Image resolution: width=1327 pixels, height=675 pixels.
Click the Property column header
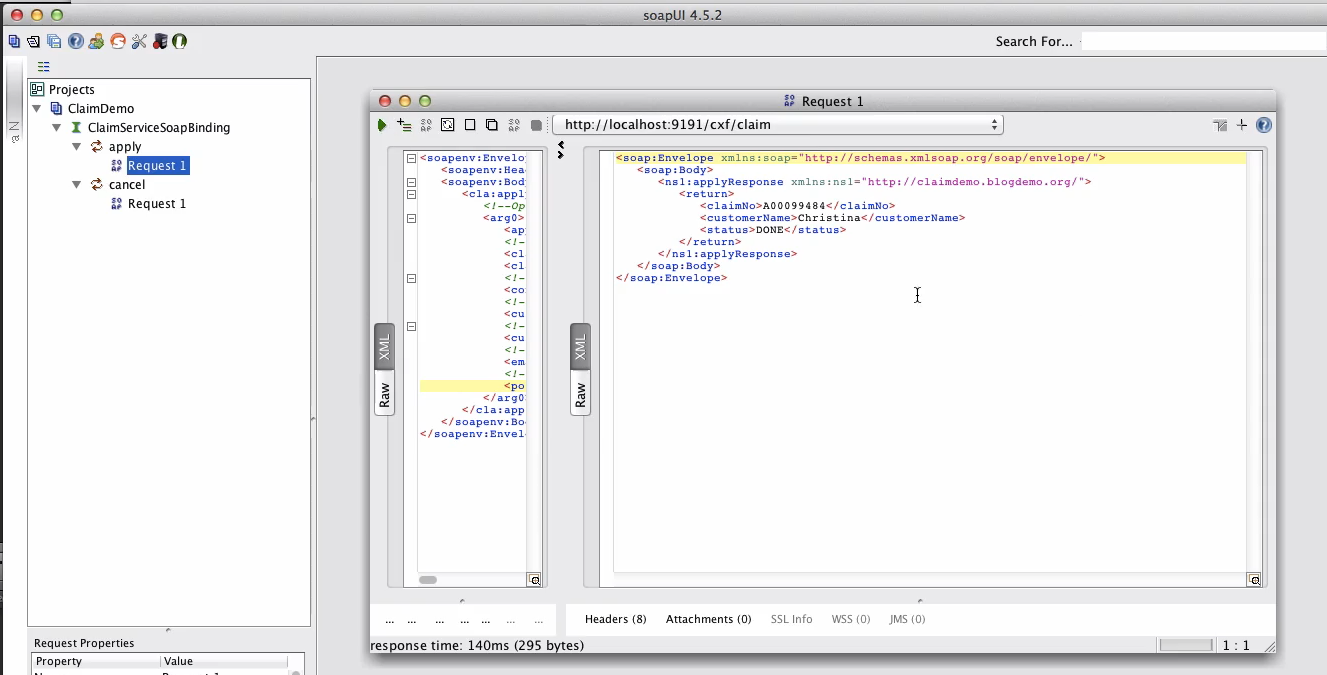click(x=96, y=661)
